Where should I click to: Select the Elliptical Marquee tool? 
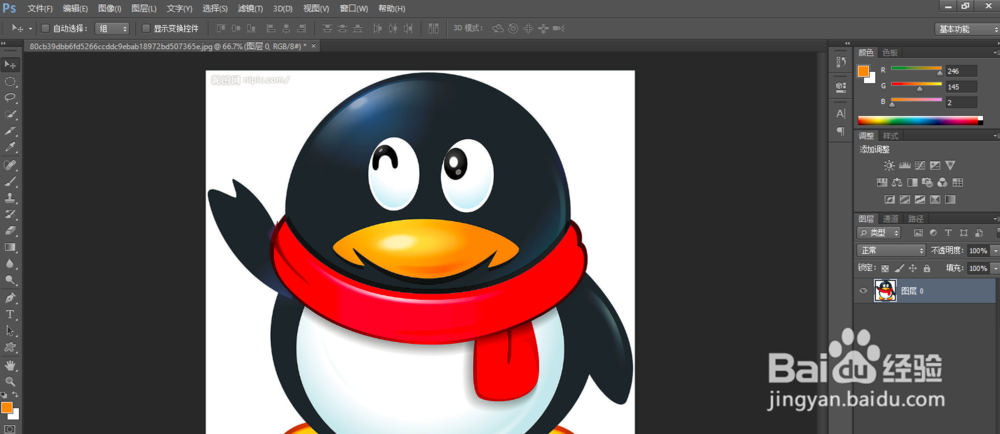(x=10, y=82)
